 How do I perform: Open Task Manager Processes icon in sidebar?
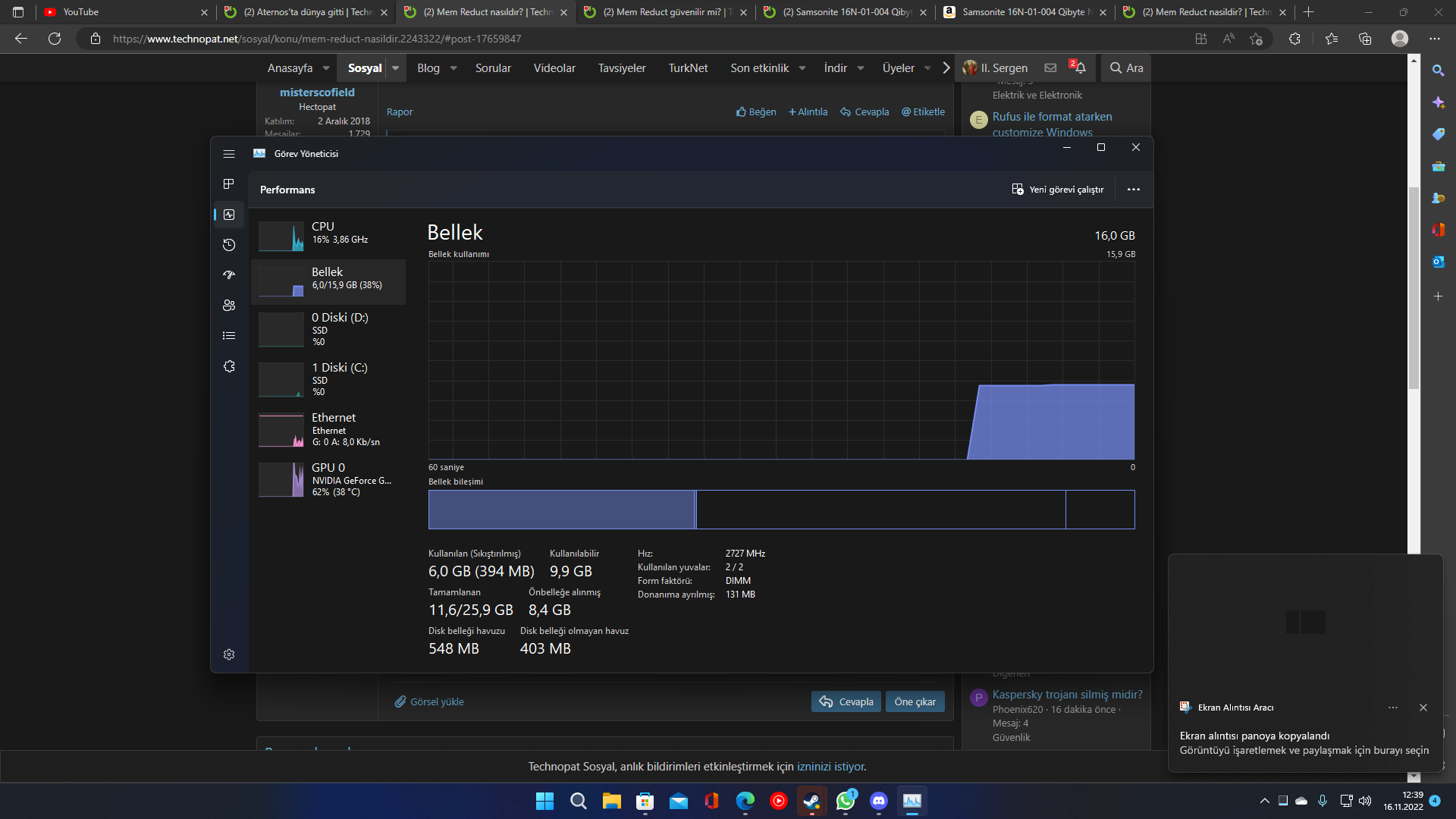pyautogui.click(x=228, y=184)
